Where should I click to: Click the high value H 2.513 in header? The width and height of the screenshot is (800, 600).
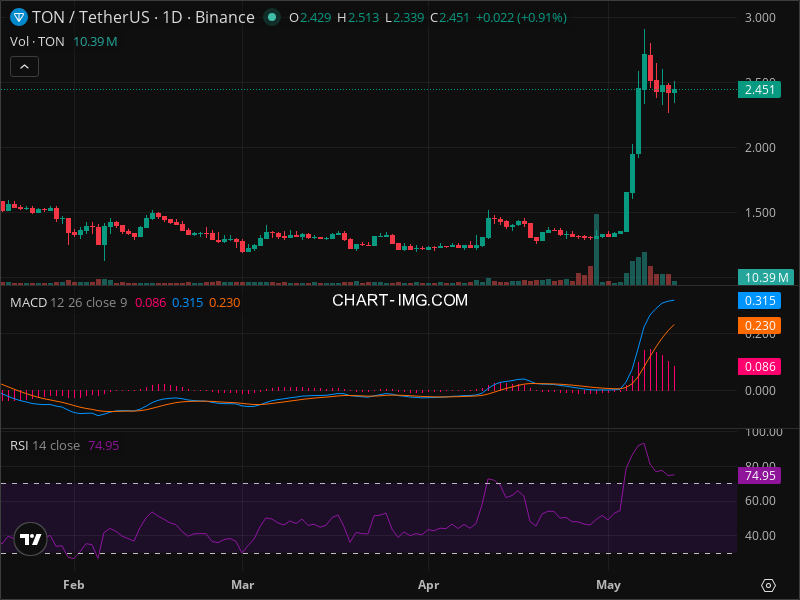pyautogui.click(x=358, y=18)
